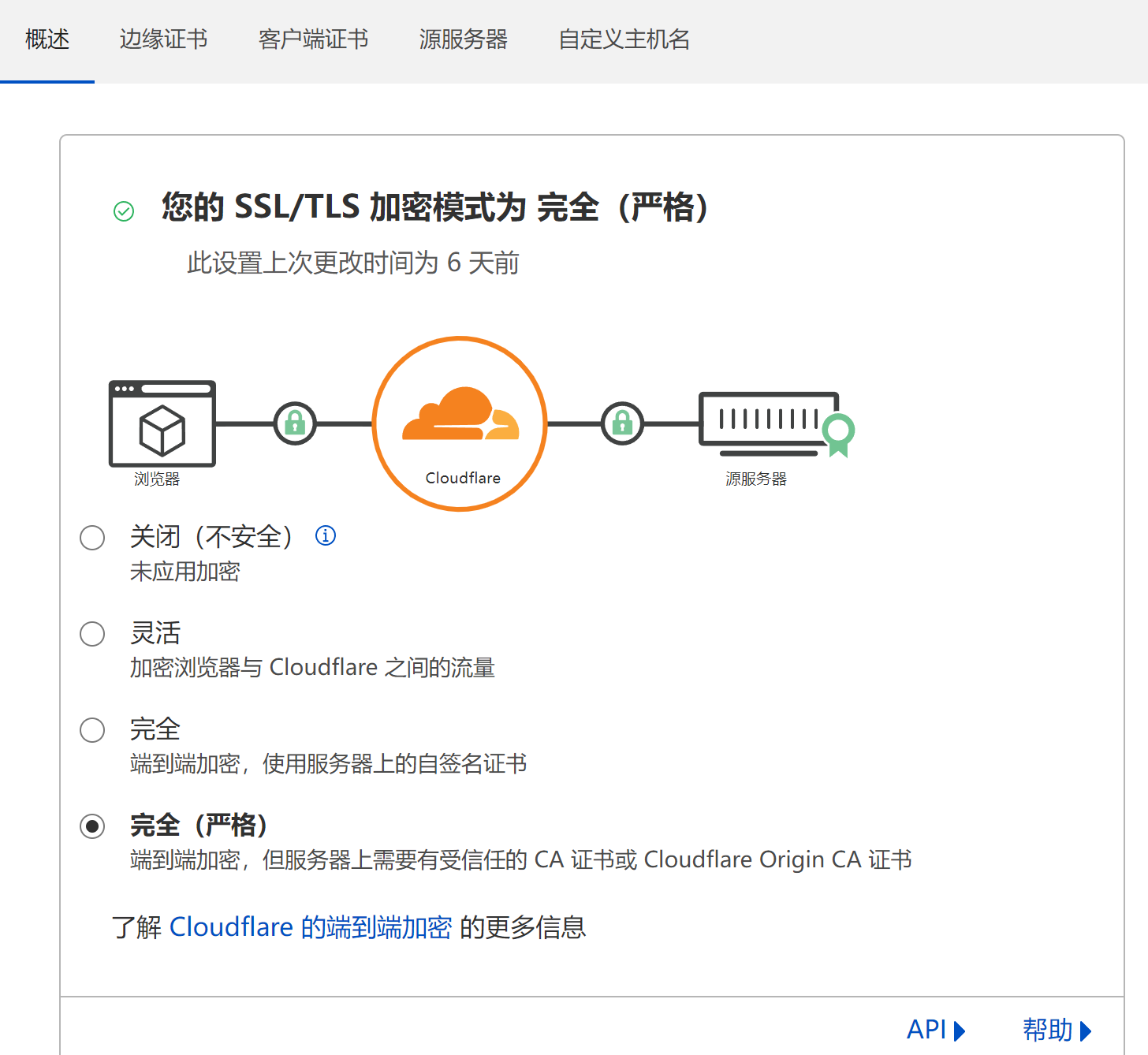Choose the 完全 radio option
Viewport: 1148px width, 1055px height.
[92, 730]
